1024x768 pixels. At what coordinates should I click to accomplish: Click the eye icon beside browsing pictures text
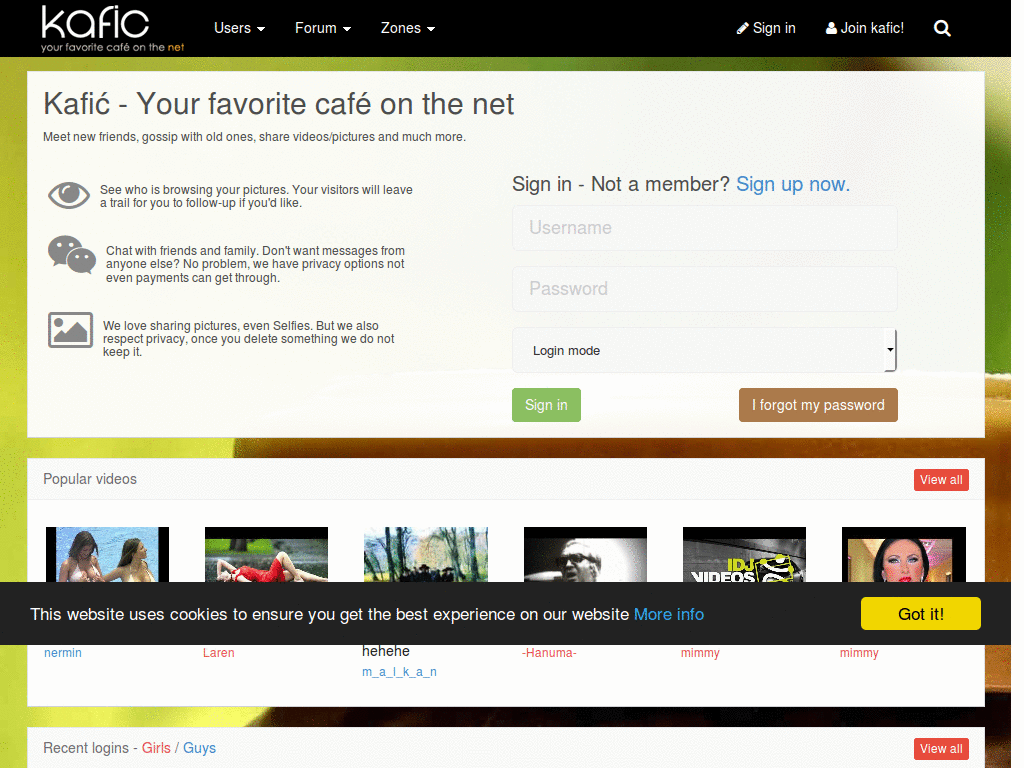[69, 195]
